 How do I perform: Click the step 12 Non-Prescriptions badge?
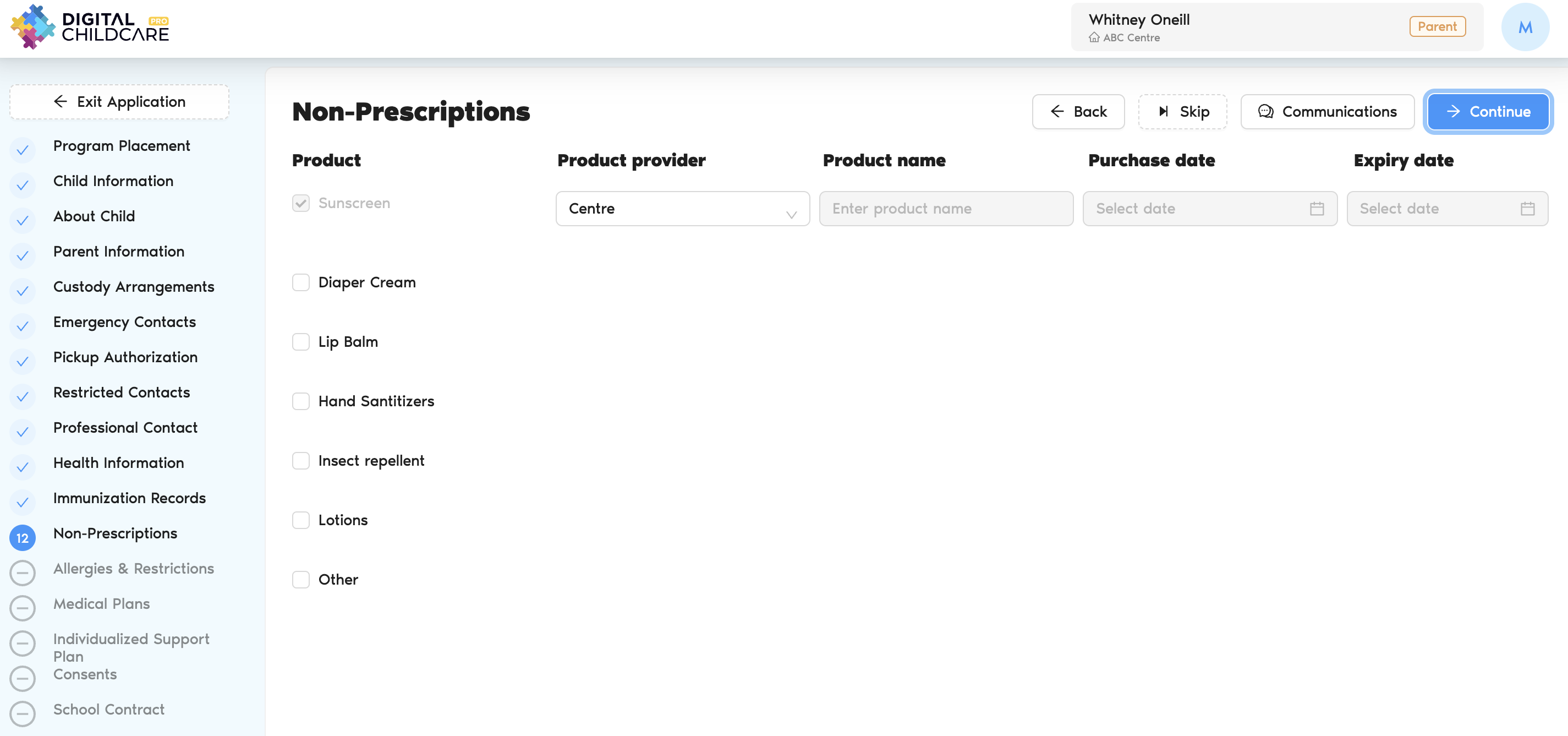[x=23, y=538]
